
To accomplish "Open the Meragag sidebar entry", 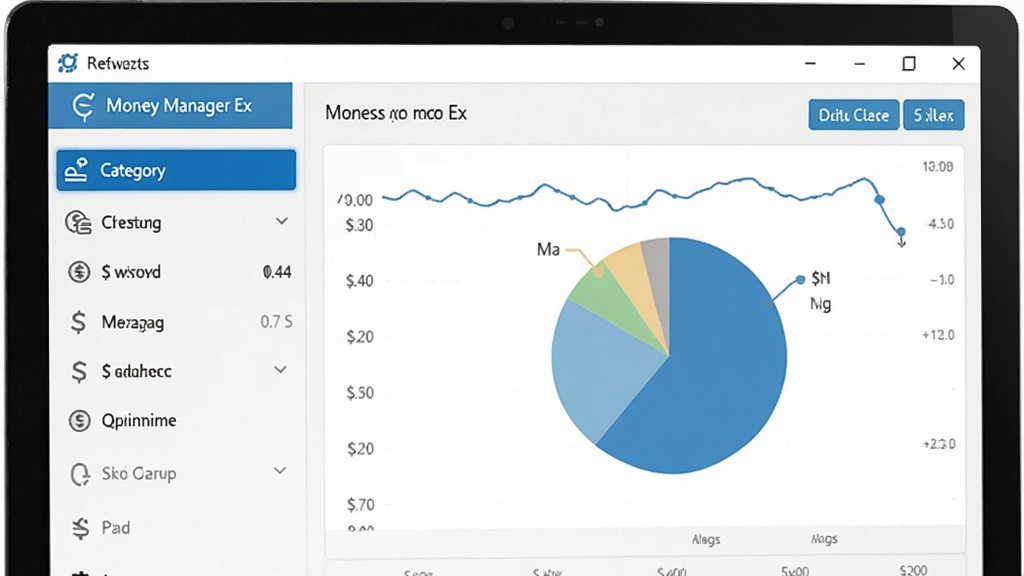I will pyautogui.click(x=176, y=322).
